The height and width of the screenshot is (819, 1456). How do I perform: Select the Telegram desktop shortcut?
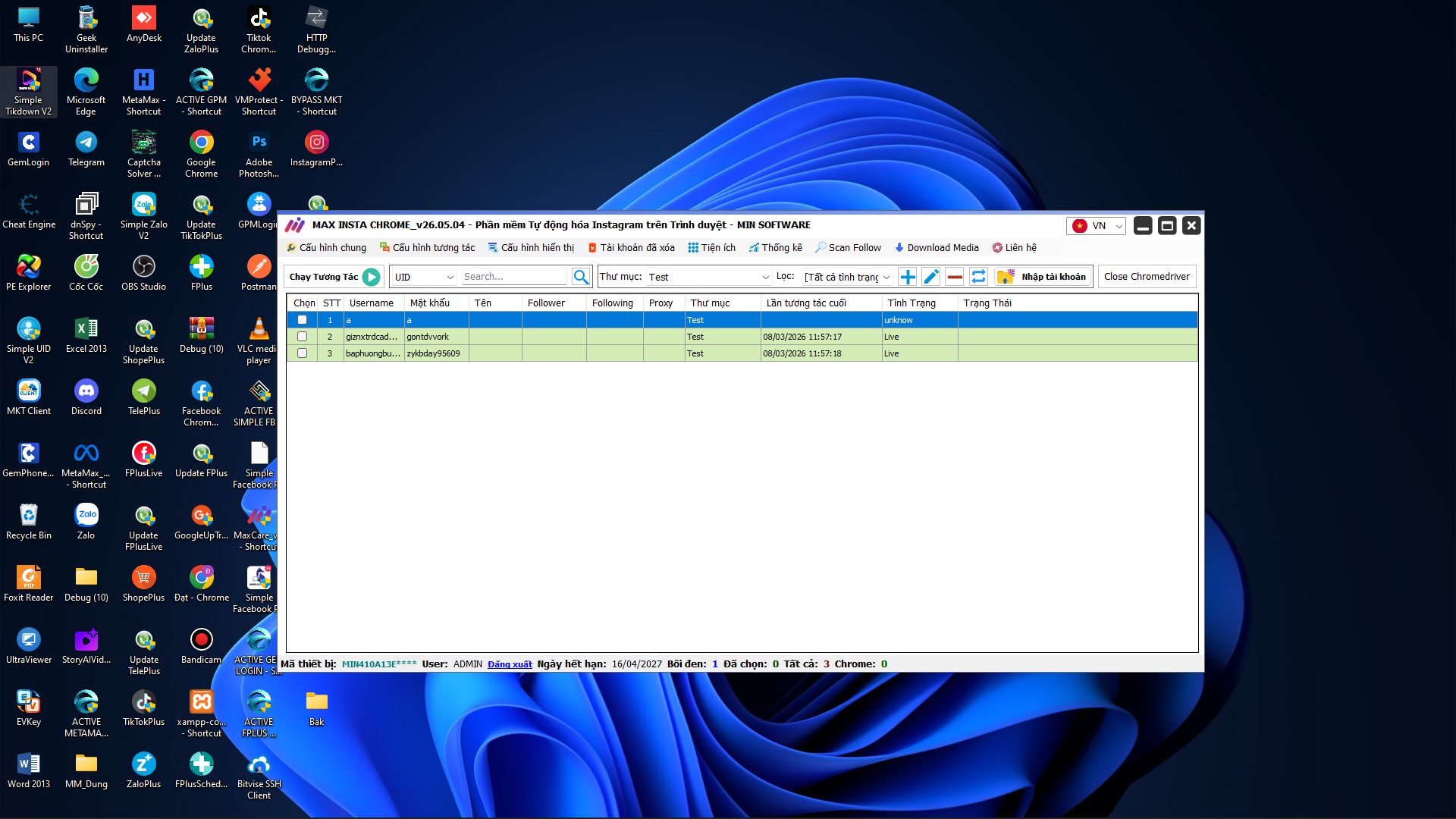(x=86, y=149)
